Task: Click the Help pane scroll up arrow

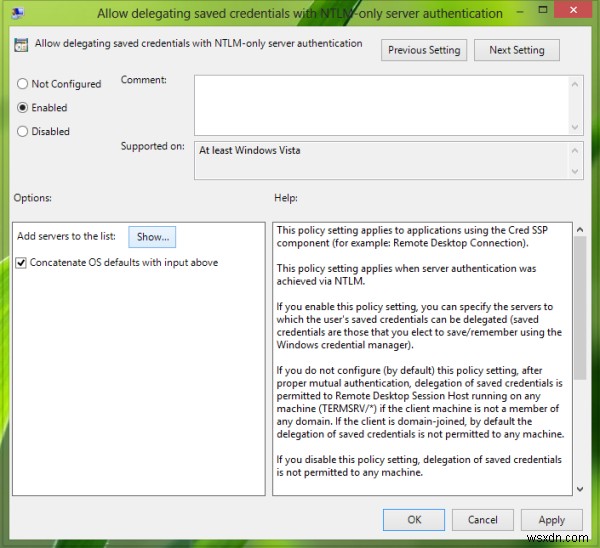Action: click(580, 230)
